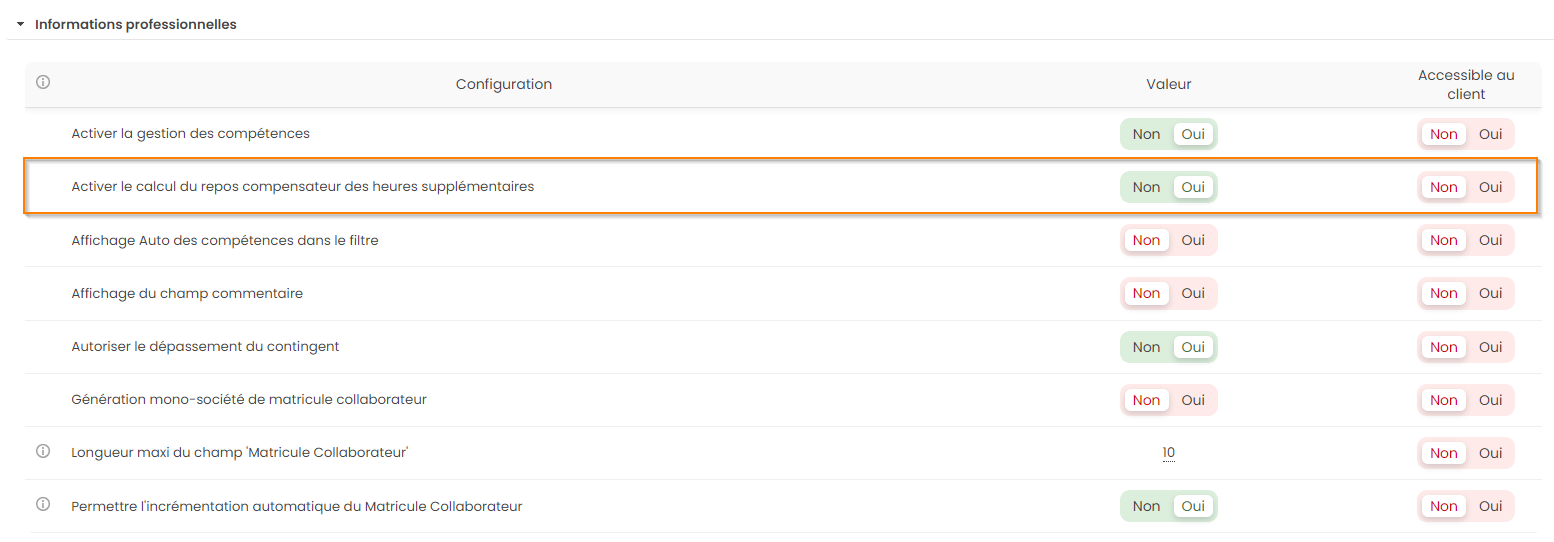Set 'Autoriser le dépassement du contingent' value to Non
This screenshot has height=542, width=1554.
pos(1146,347)
